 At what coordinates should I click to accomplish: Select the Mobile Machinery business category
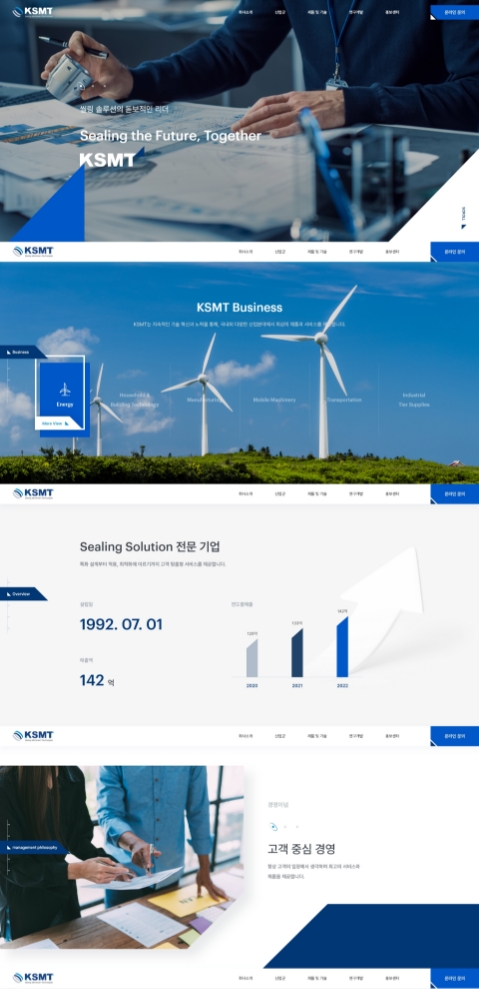[274, 400]
